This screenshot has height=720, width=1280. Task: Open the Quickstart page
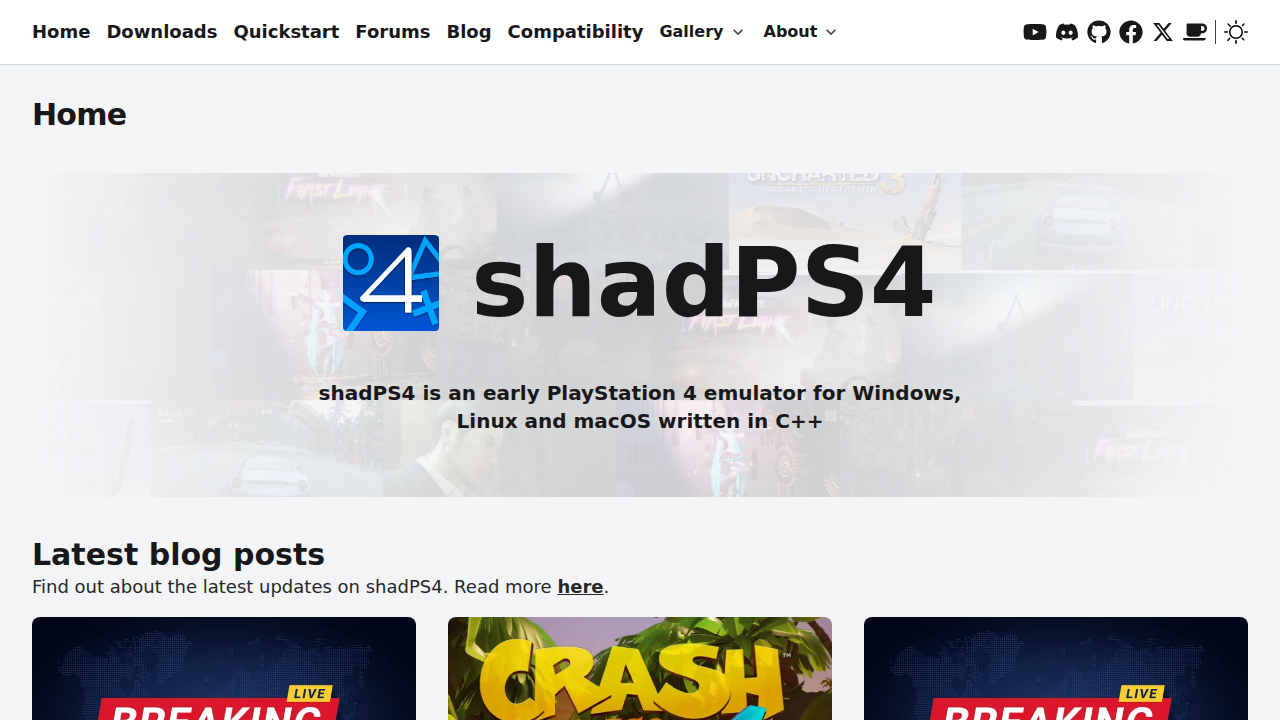(286, 32)
